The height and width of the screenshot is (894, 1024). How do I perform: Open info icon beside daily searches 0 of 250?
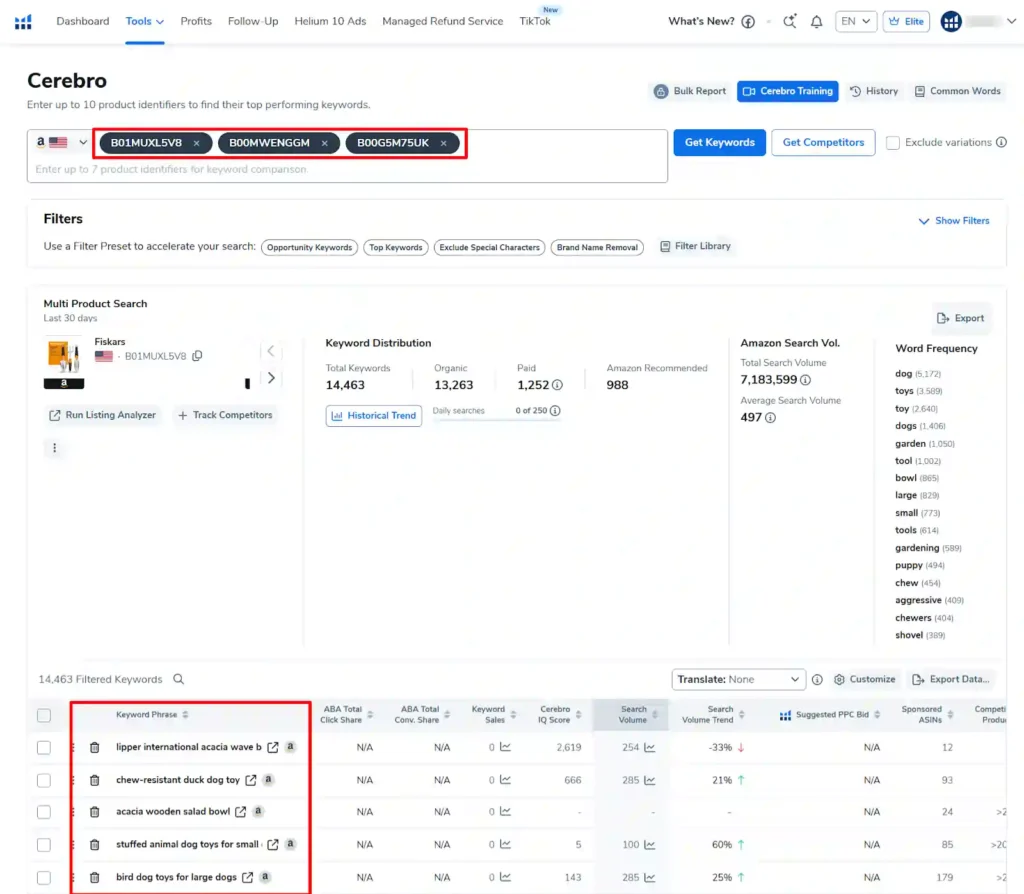(x=555, y=411)
